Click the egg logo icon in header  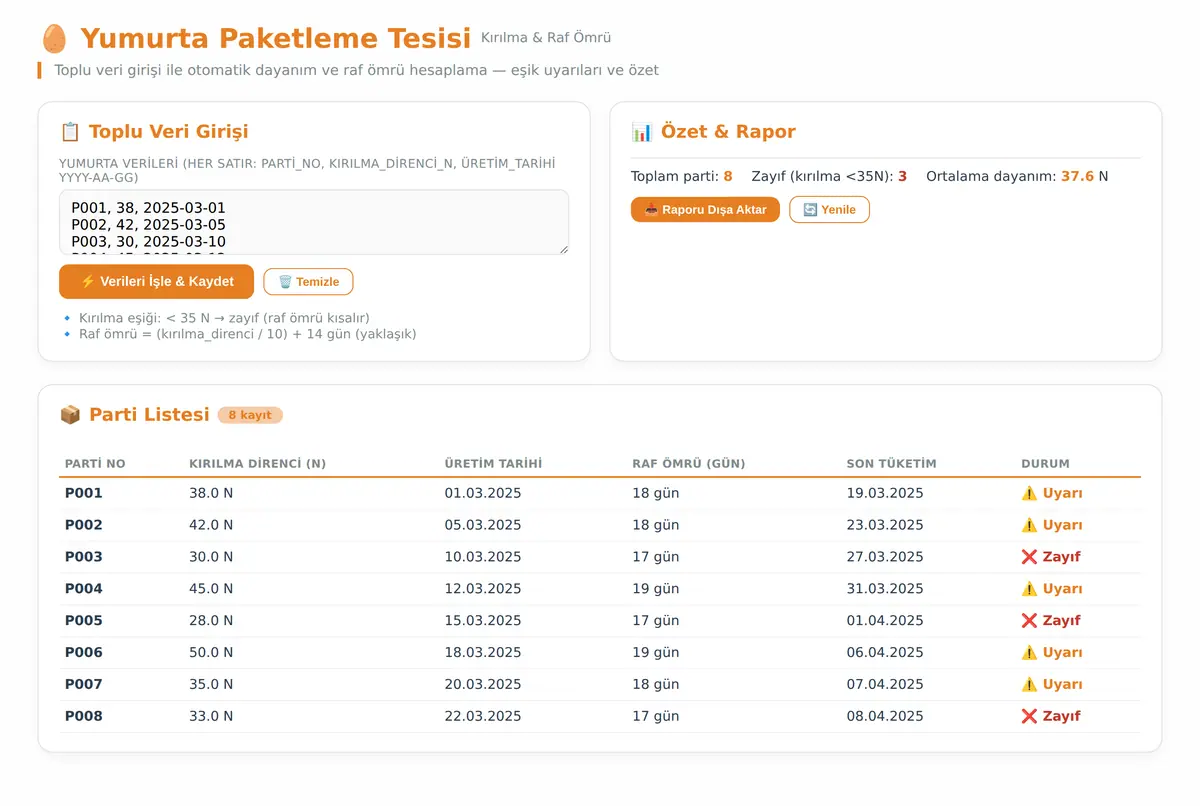[x=54, y=39]
